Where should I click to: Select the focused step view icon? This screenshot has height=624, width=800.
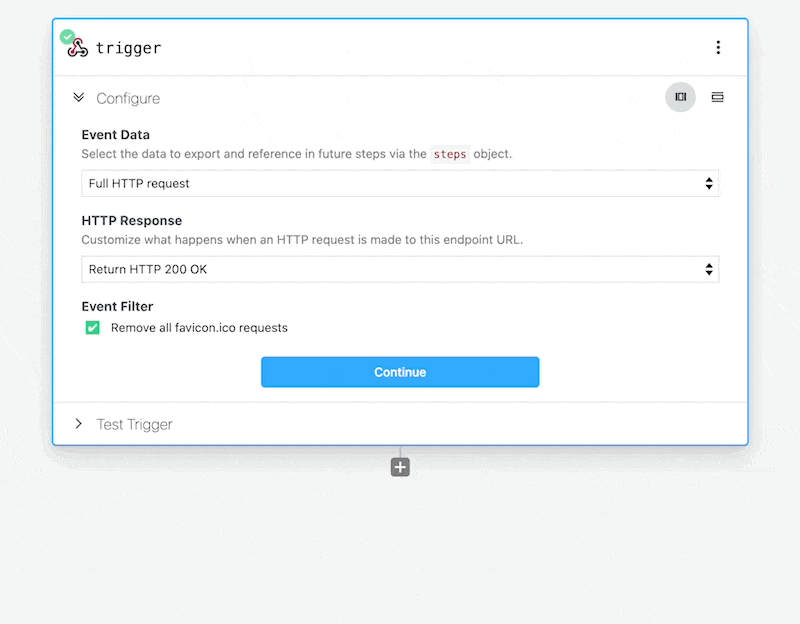680,97
